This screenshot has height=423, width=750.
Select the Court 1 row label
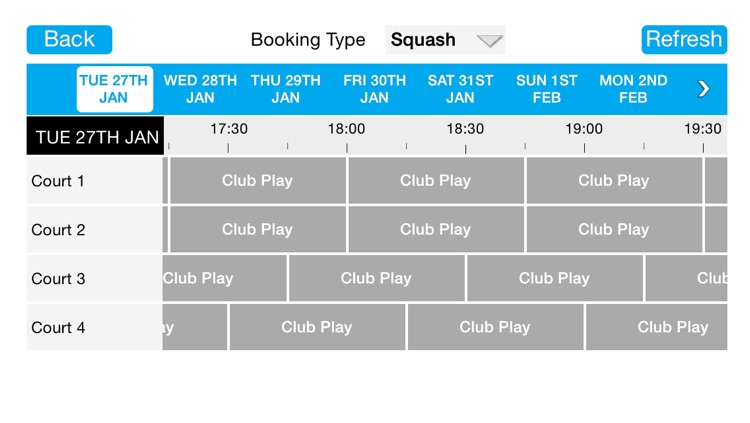pos(59,181)
